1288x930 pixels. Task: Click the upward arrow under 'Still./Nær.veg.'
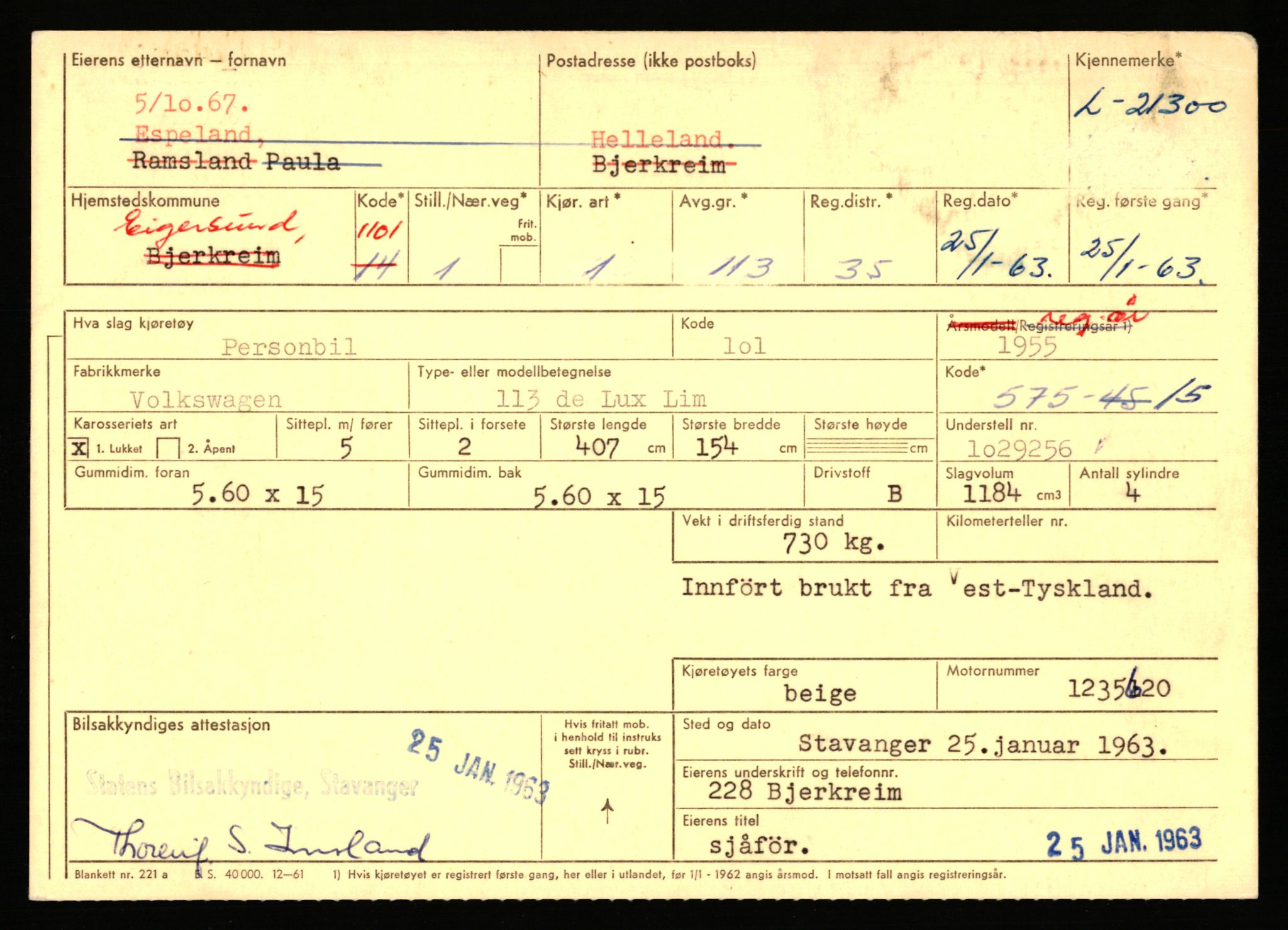607,811
